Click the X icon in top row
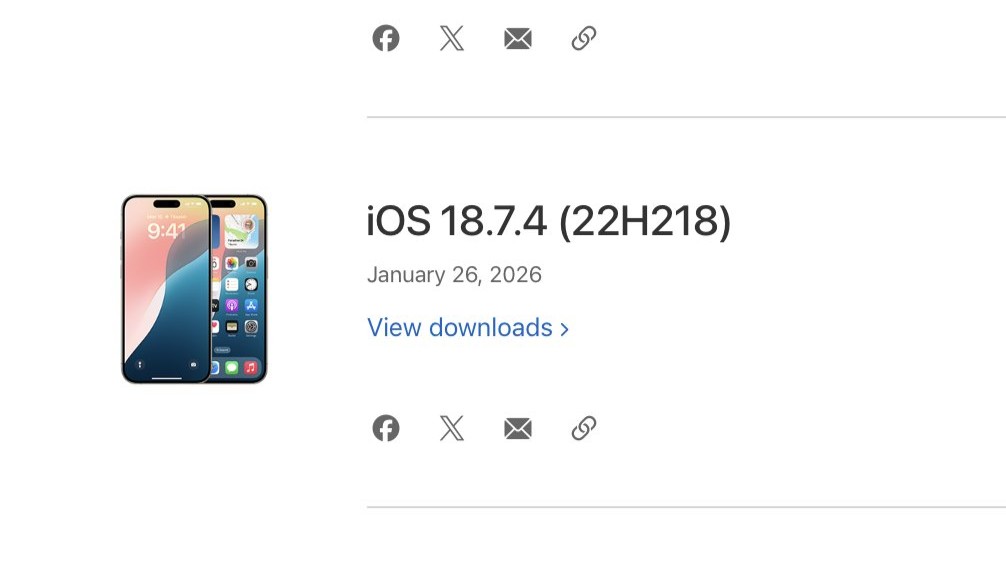 (x=452, y=38)
